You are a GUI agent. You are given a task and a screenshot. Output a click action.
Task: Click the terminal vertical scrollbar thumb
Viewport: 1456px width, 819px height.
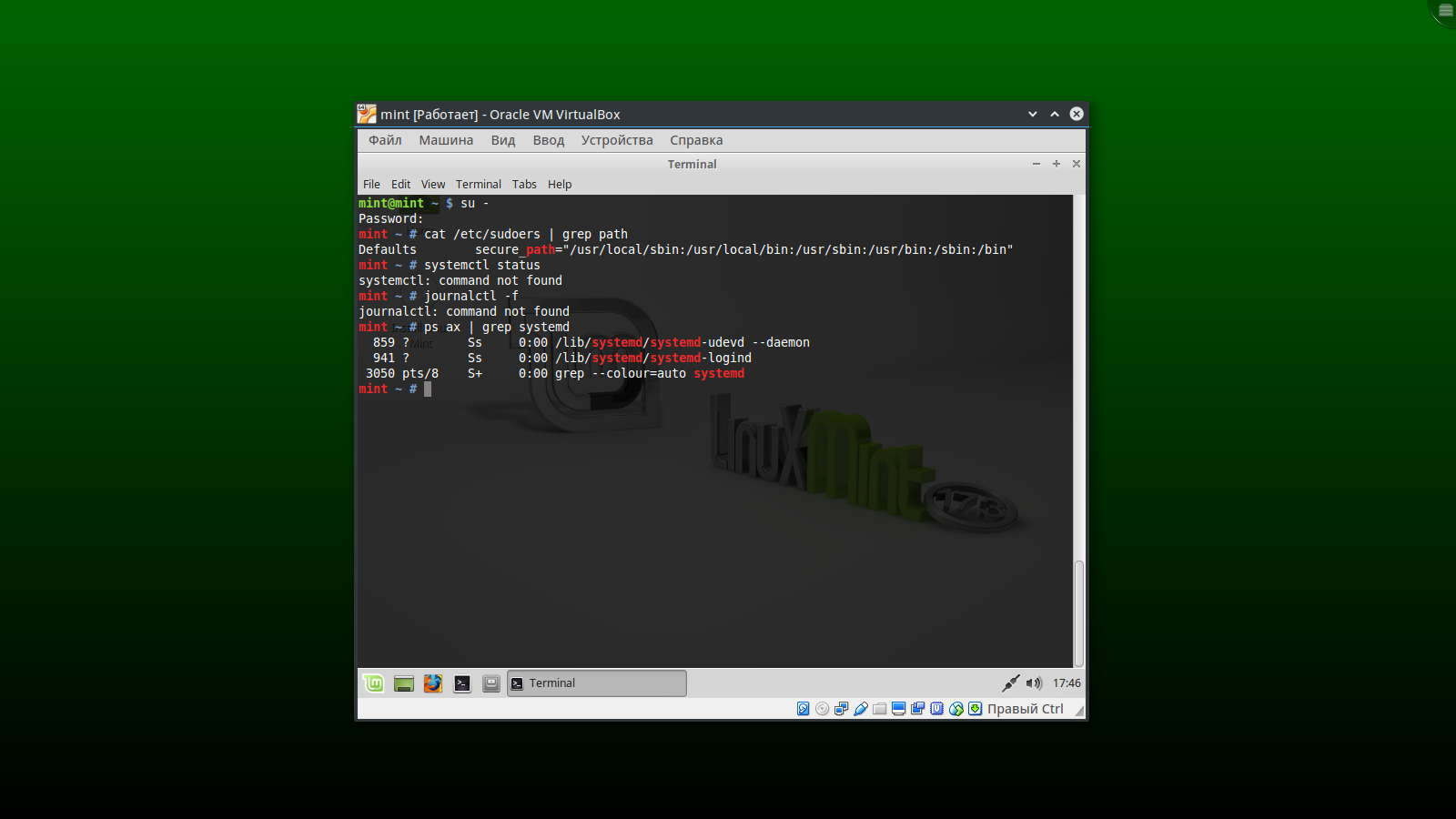click(x=1079, y=613)
